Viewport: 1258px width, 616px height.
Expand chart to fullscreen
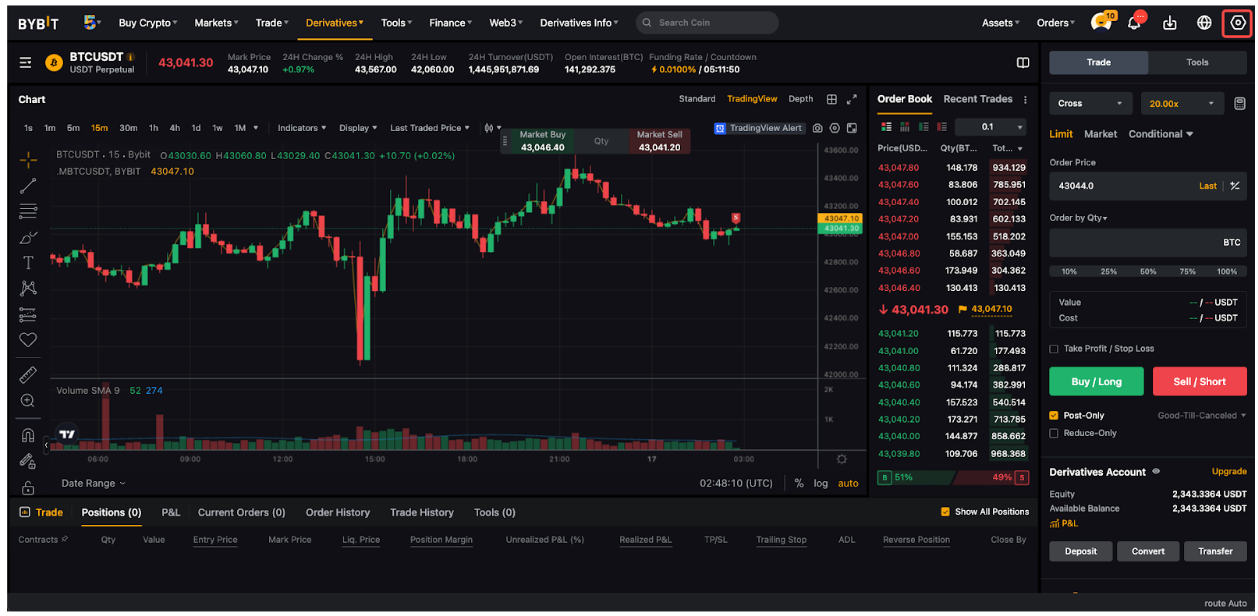(852, 99)
